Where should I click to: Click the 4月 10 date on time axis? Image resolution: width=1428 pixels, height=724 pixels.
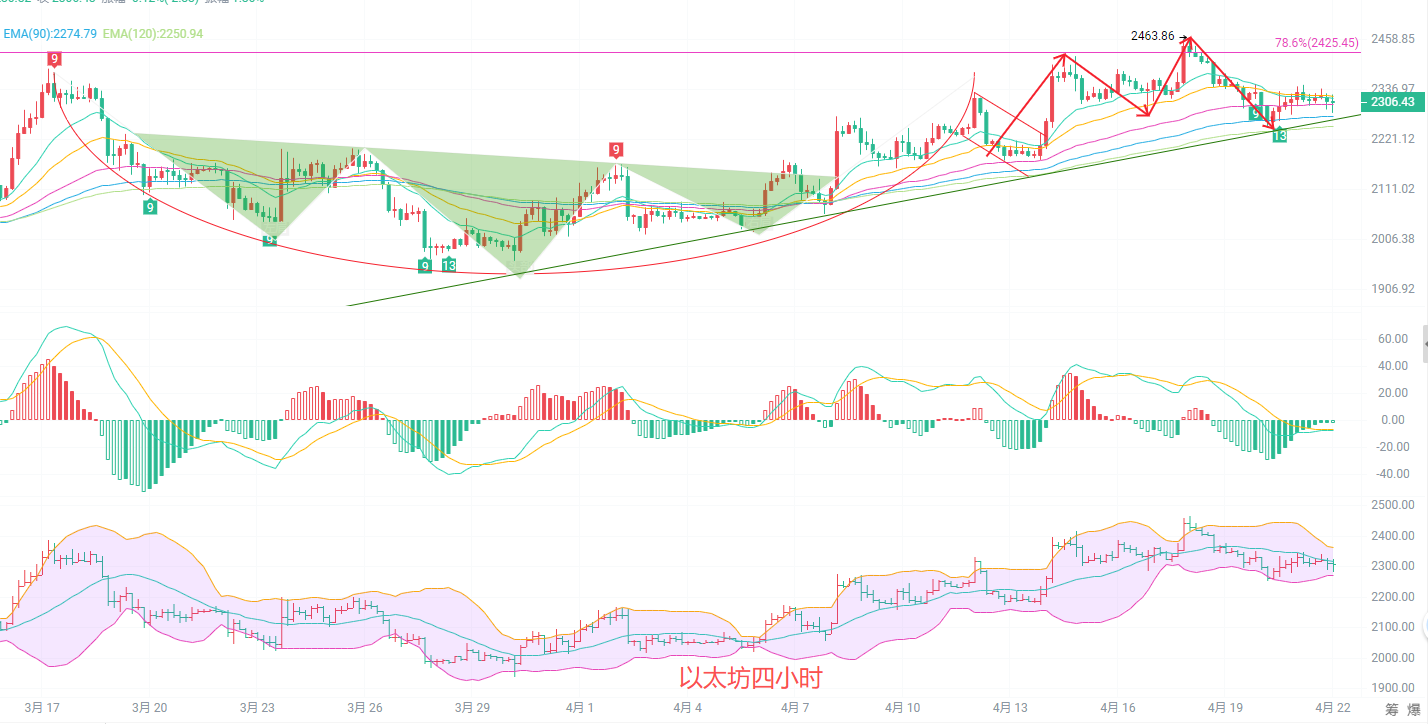click(902, 707)
